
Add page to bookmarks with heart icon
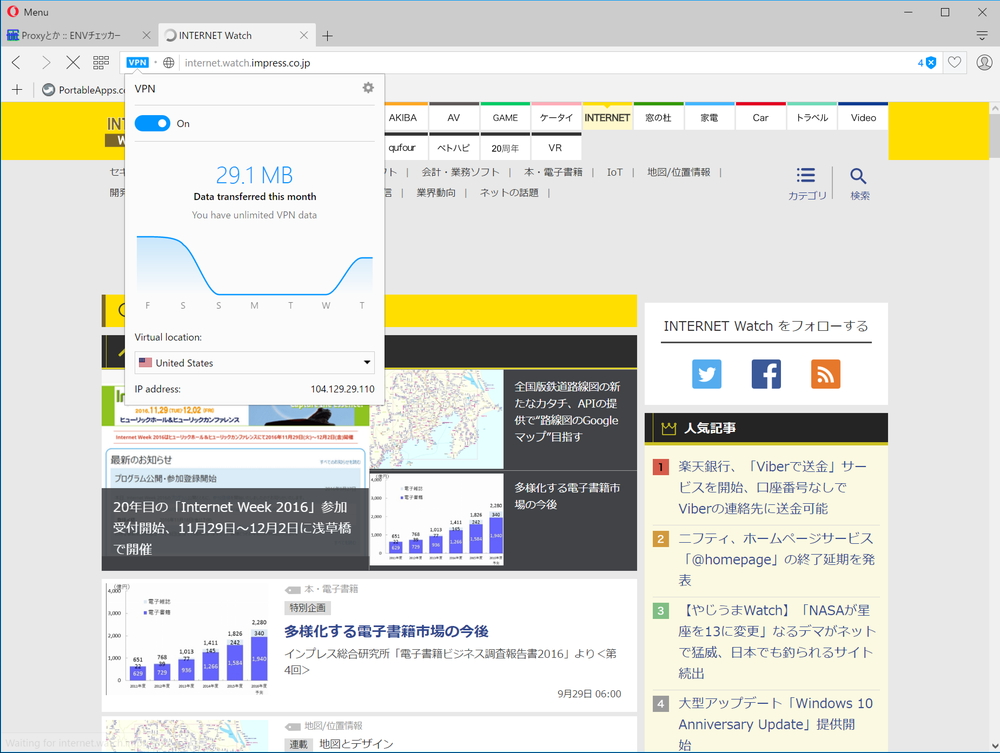(954, 62)
